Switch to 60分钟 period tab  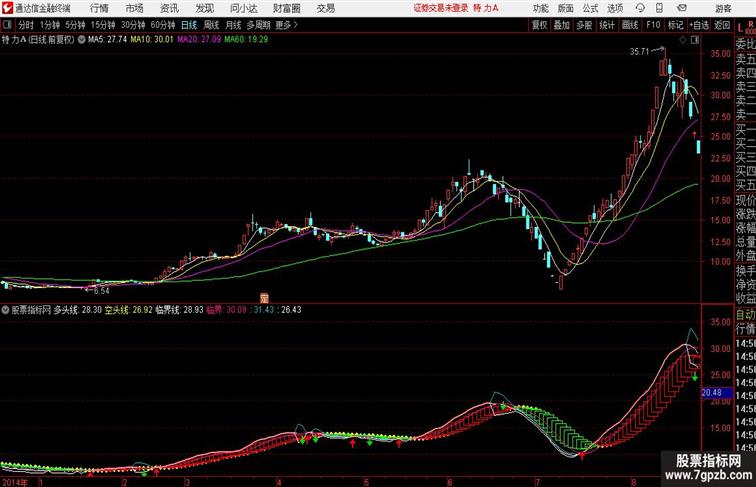[x=163, y=25]
